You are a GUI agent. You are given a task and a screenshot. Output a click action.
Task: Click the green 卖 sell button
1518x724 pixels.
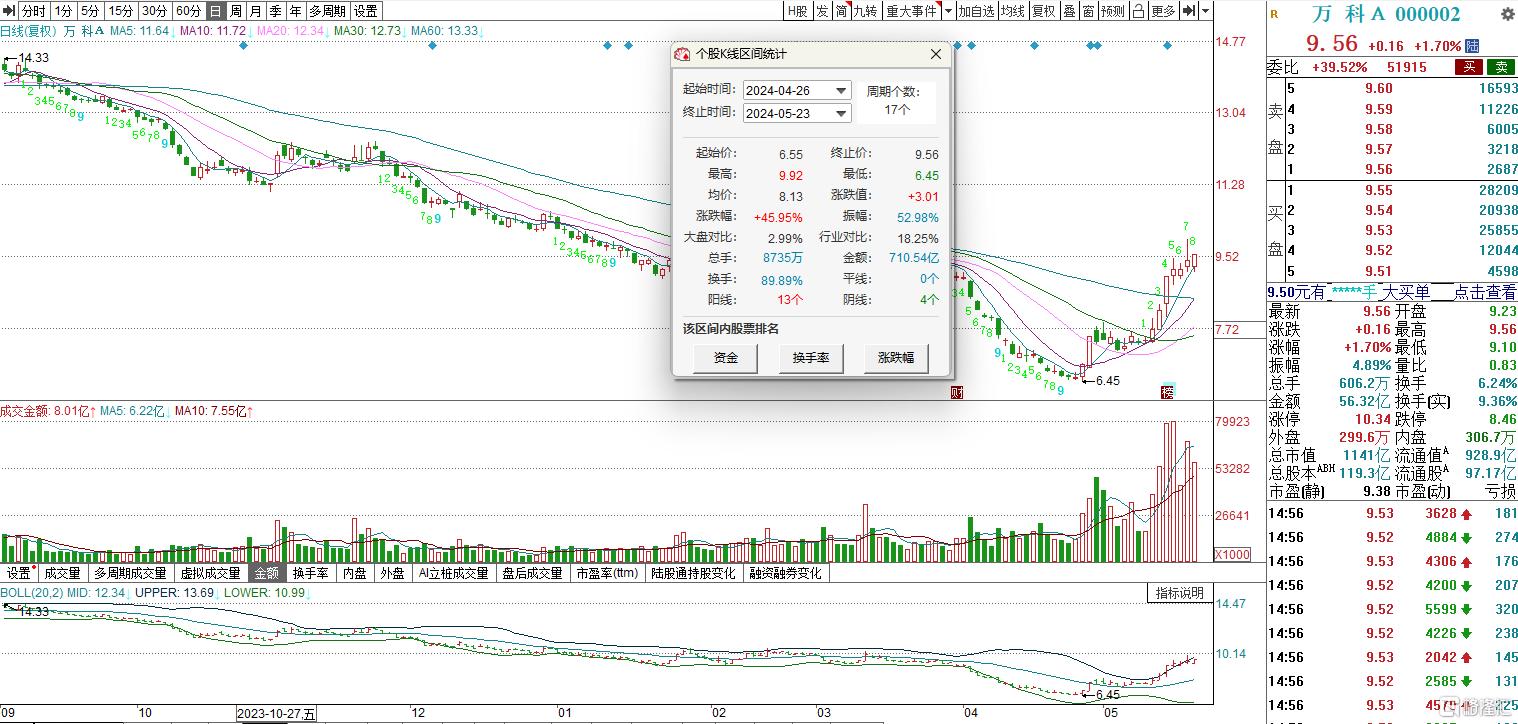[1501, 67]
